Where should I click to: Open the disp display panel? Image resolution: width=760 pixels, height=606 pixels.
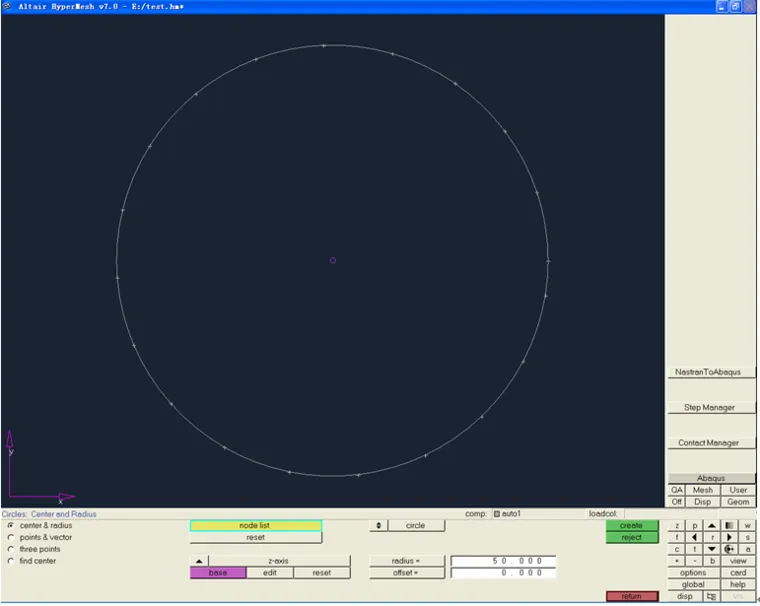tap(684, 596)
